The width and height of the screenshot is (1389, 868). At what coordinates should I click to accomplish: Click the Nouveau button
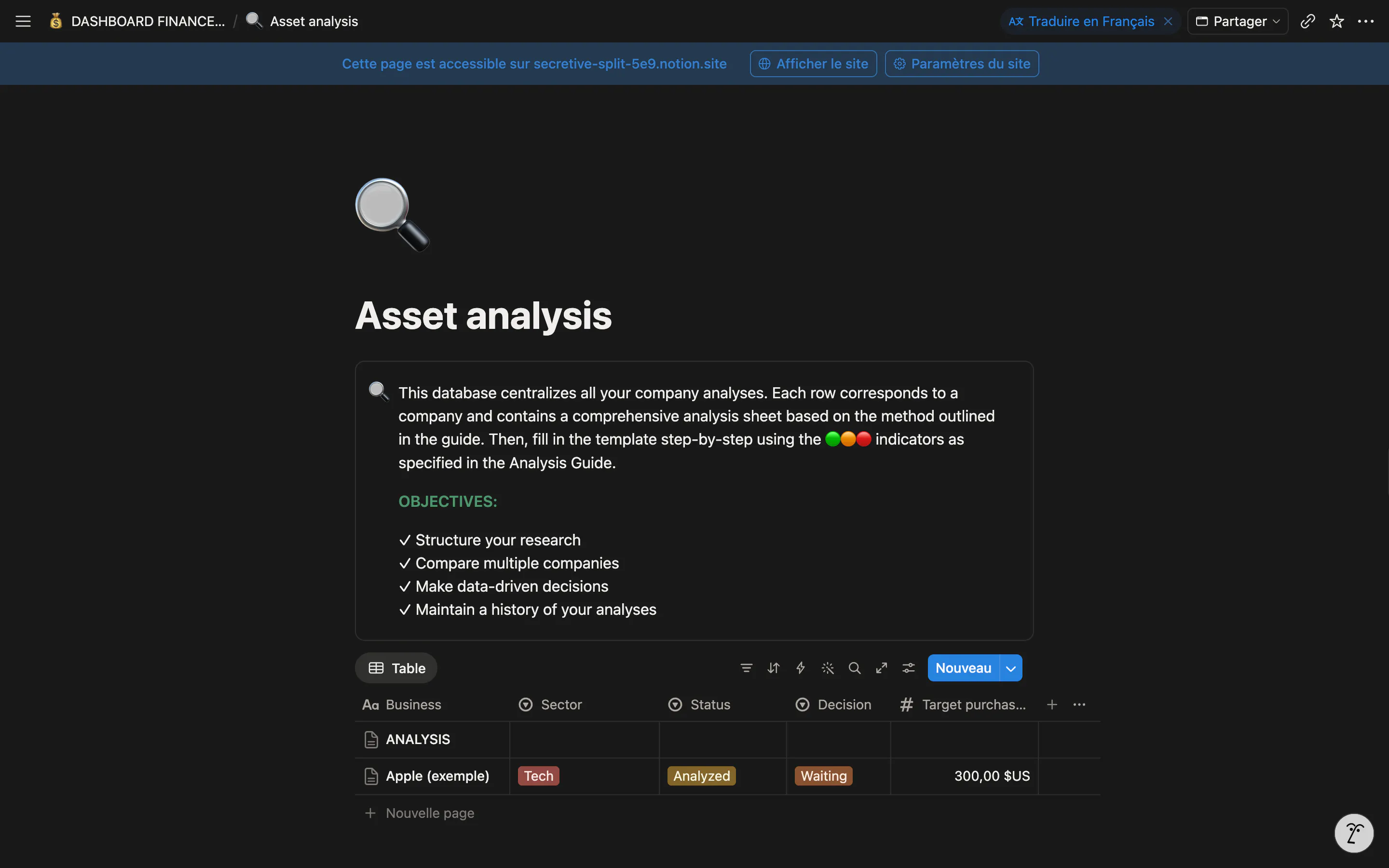point(963,668)
